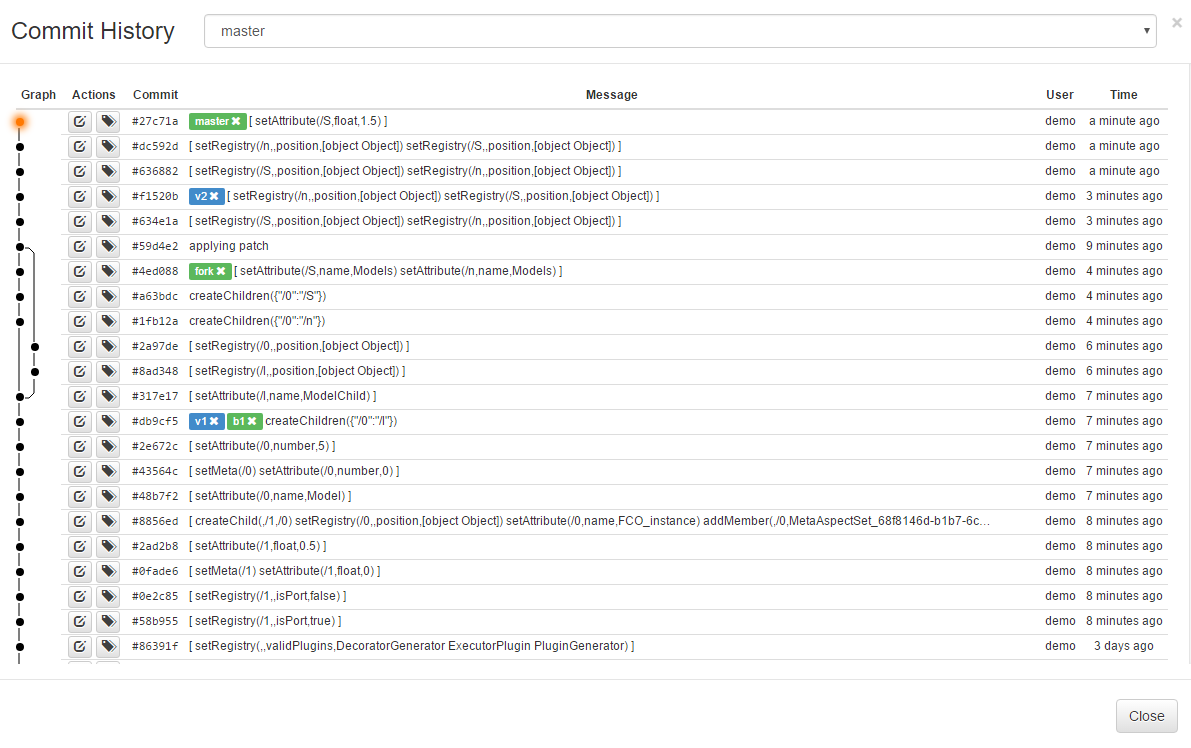Click the 'applying patch' commit message
This screenshot has width=1191, height=748.
pos(229,246)
